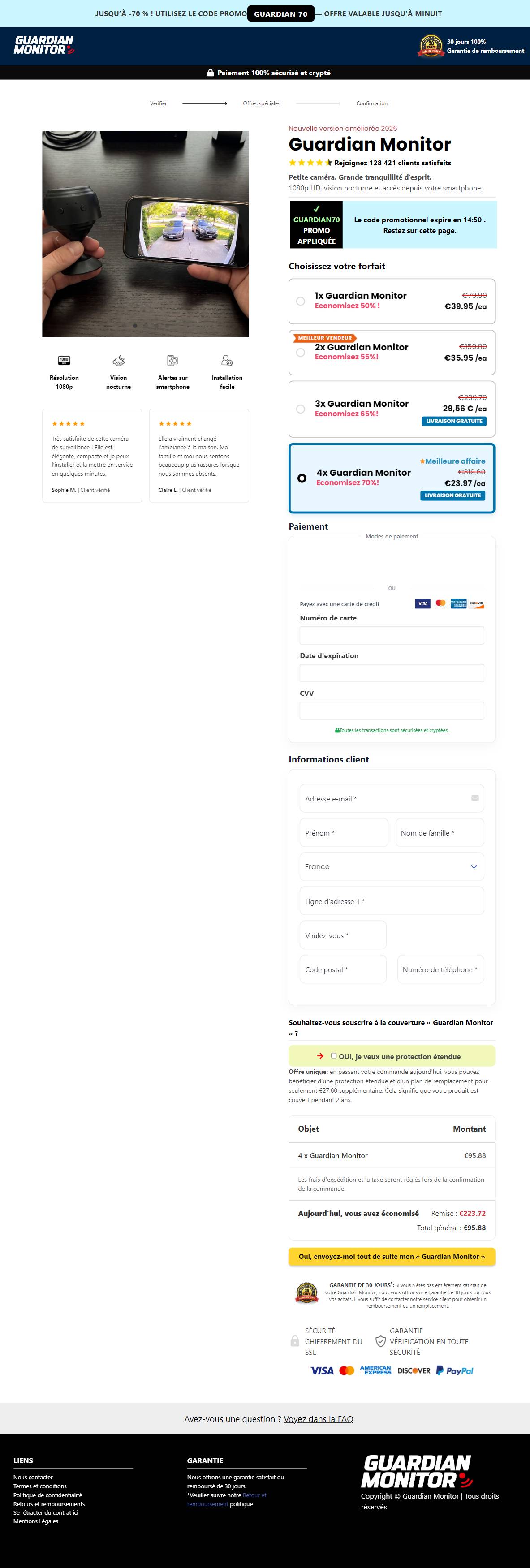530x1568 pixels.
Task: Click the Alertes sur smartphone icon
Action: (x=173, y=360)
